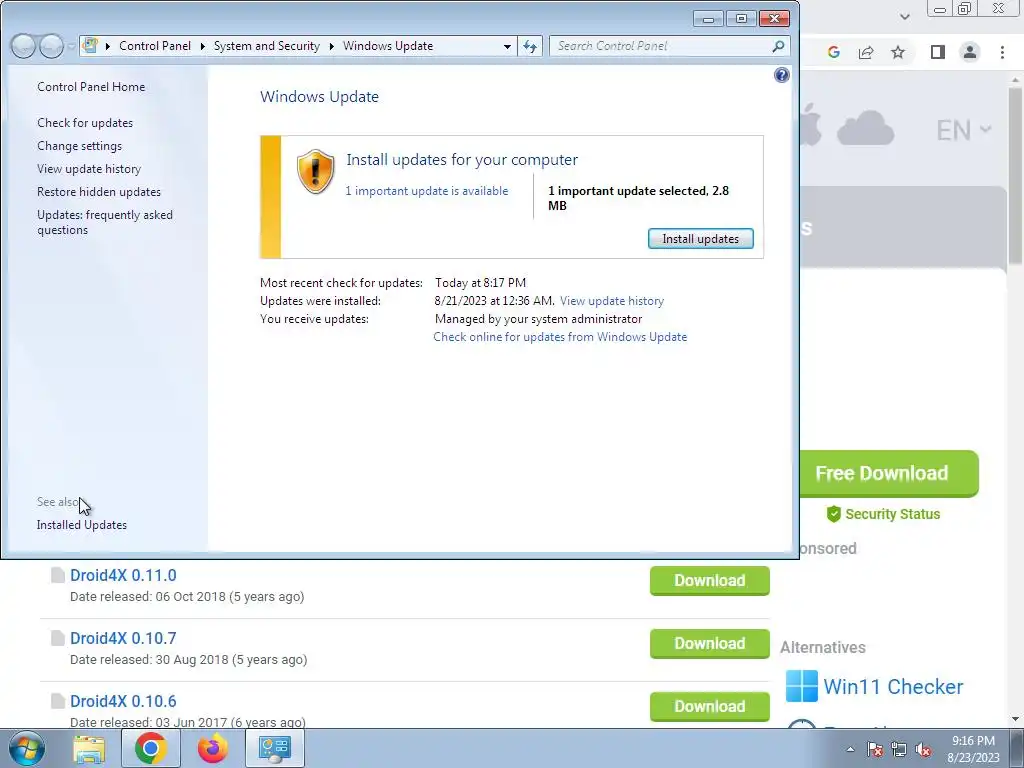Open the Droid4X 0.10.6 link

coord(123,701)
